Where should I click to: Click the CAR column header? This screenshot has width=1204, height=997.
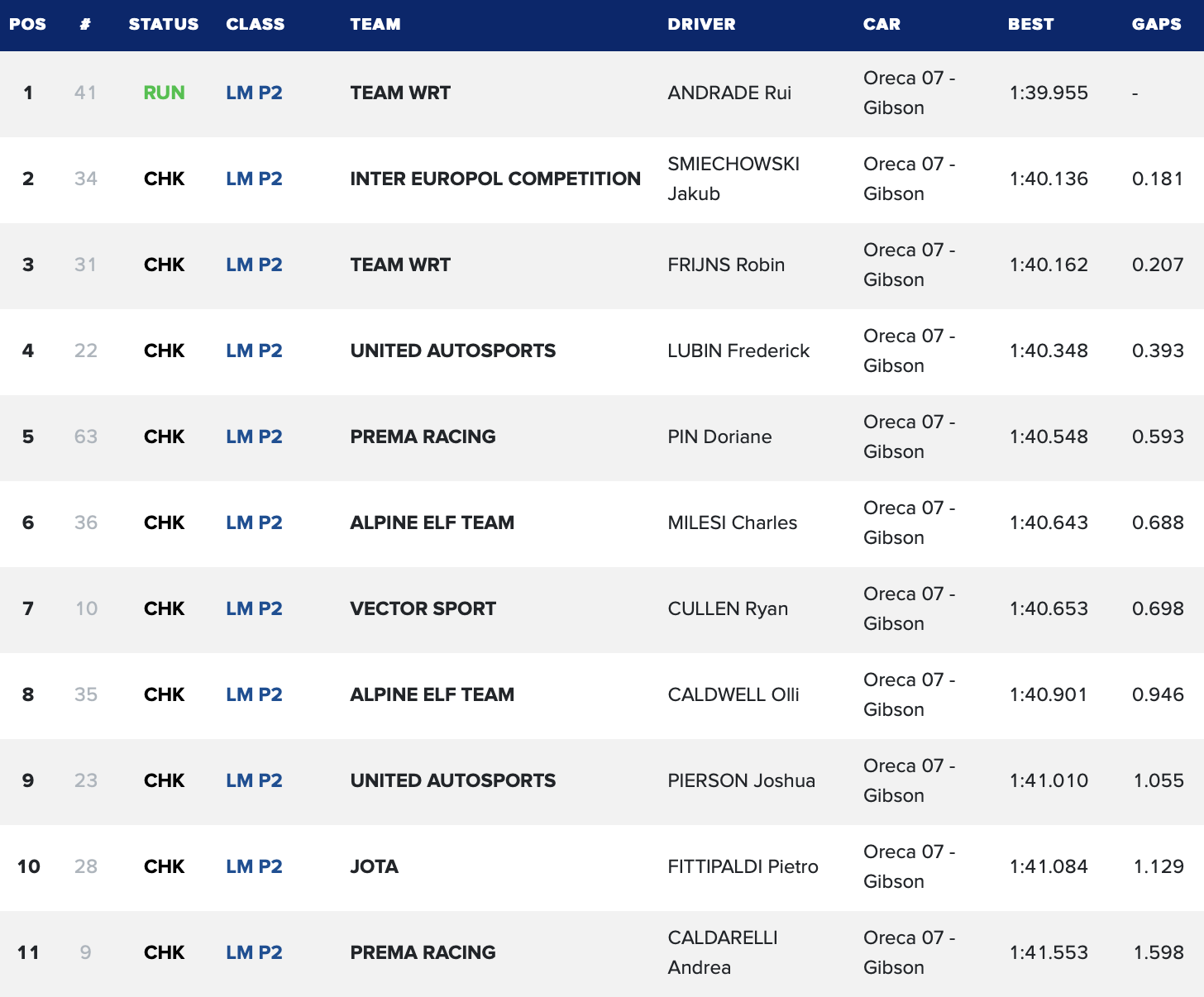[x=881, y=24]
